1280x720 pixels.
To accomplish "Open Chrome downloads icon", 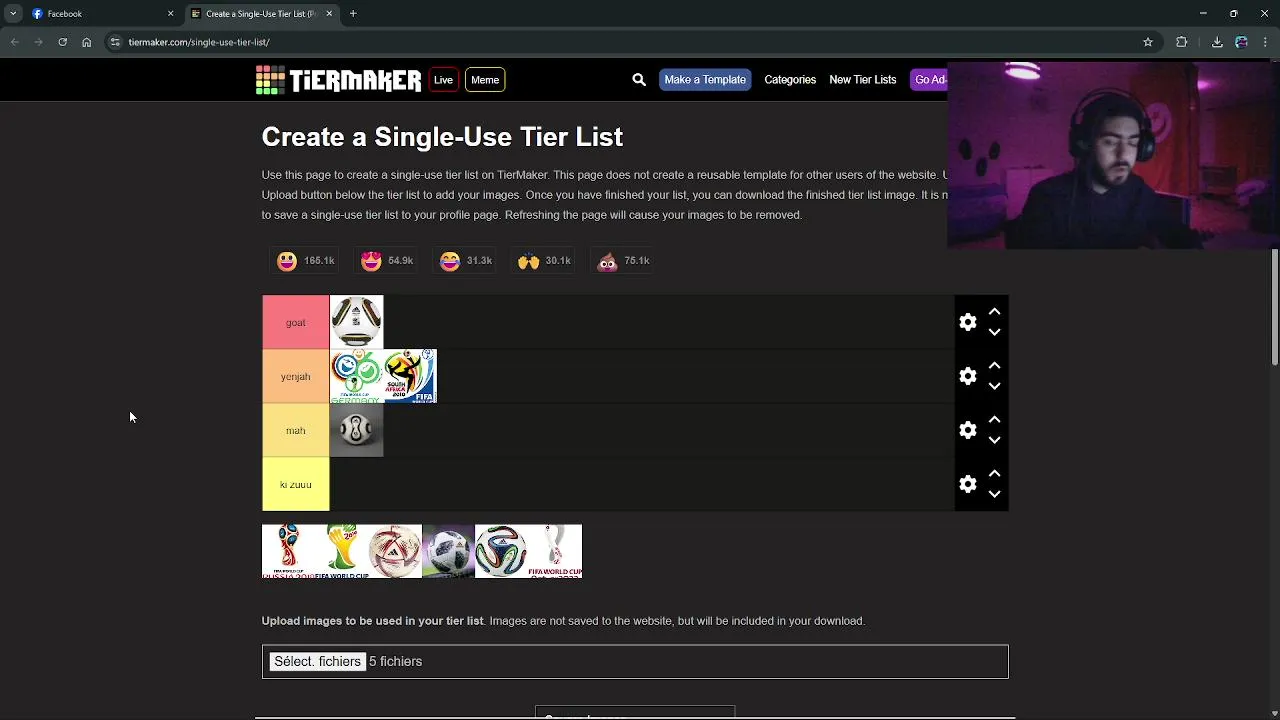I will point(1217,42).
